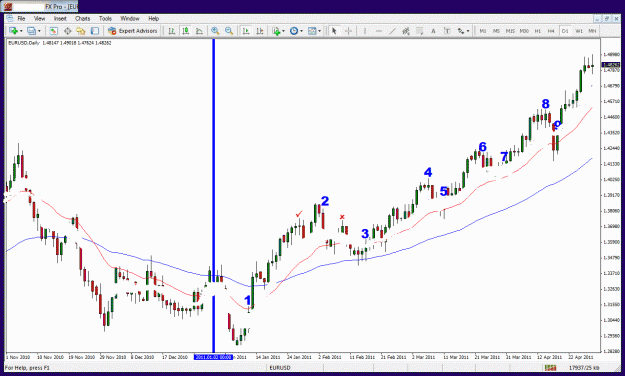Click the connection status bars icon

point(550,368)
